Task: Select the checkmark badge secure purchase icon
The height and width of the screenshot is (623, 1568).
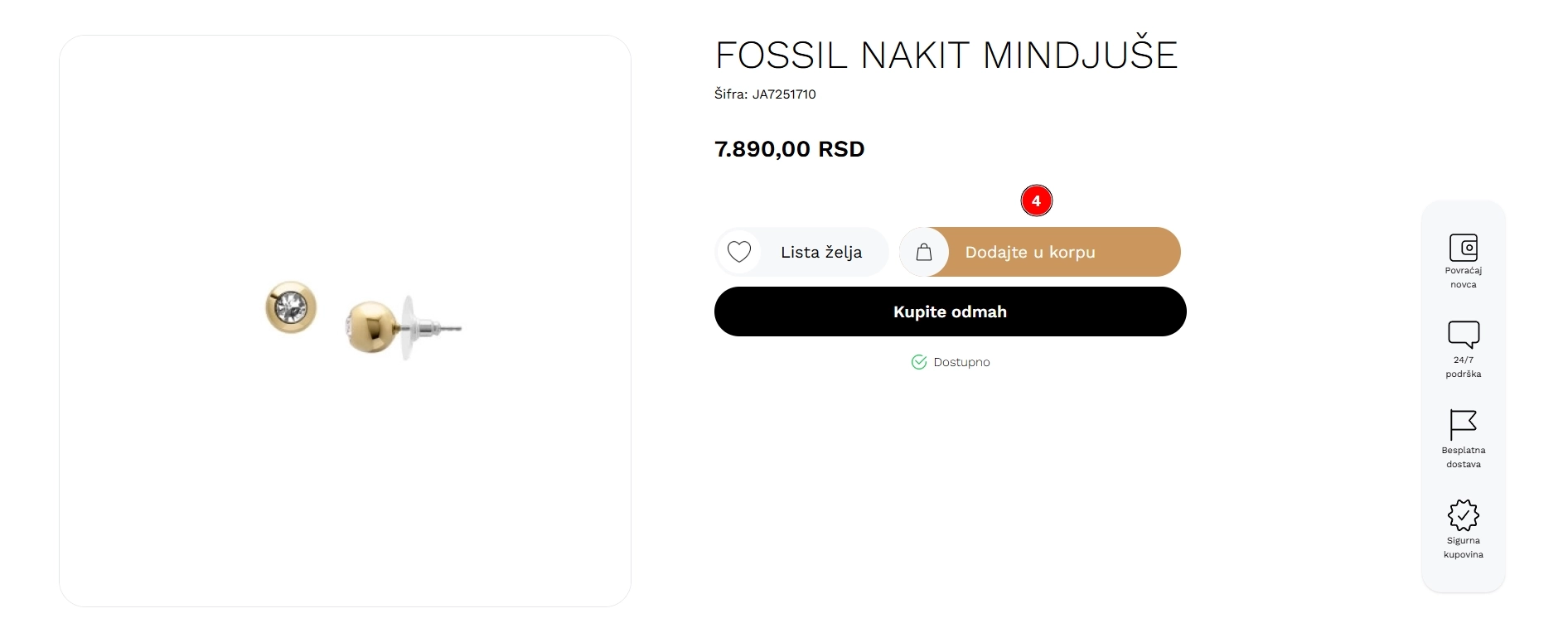Action: pos(1464,515)
